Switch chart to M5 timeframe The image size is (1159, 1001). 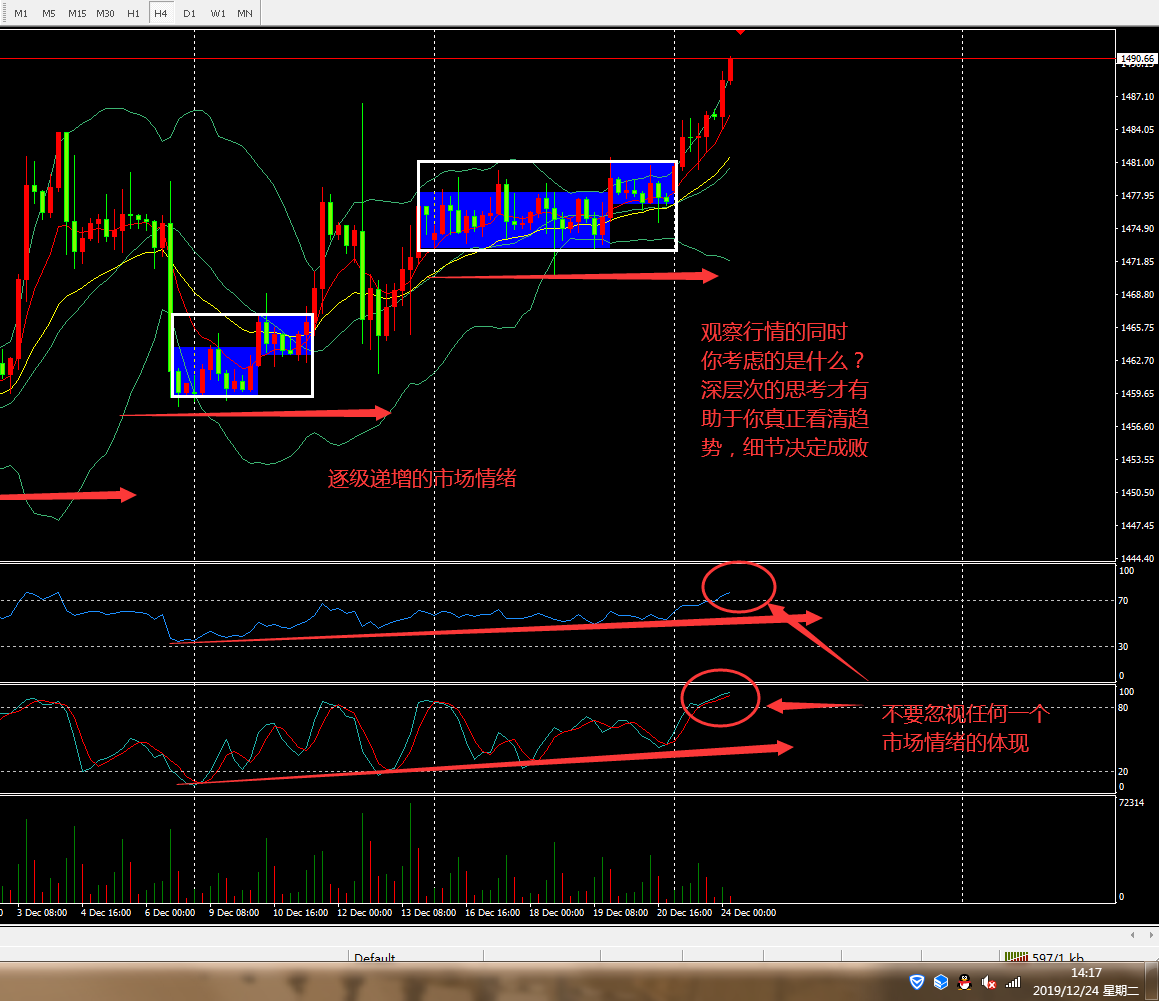pyautogui.click(x=49, y=13)
